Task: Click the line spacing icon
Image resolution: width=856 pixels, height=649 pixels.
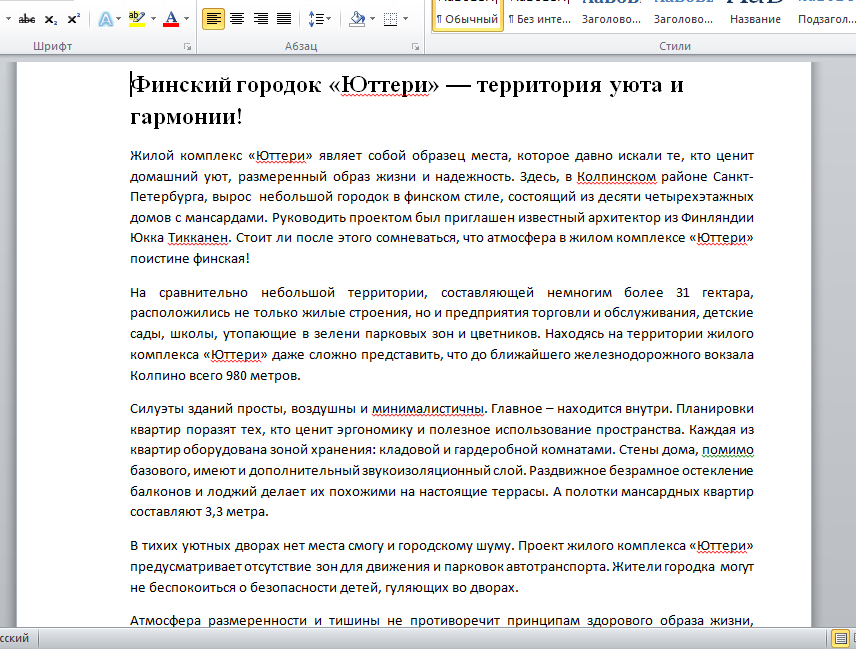Action: tap(316, 19)
